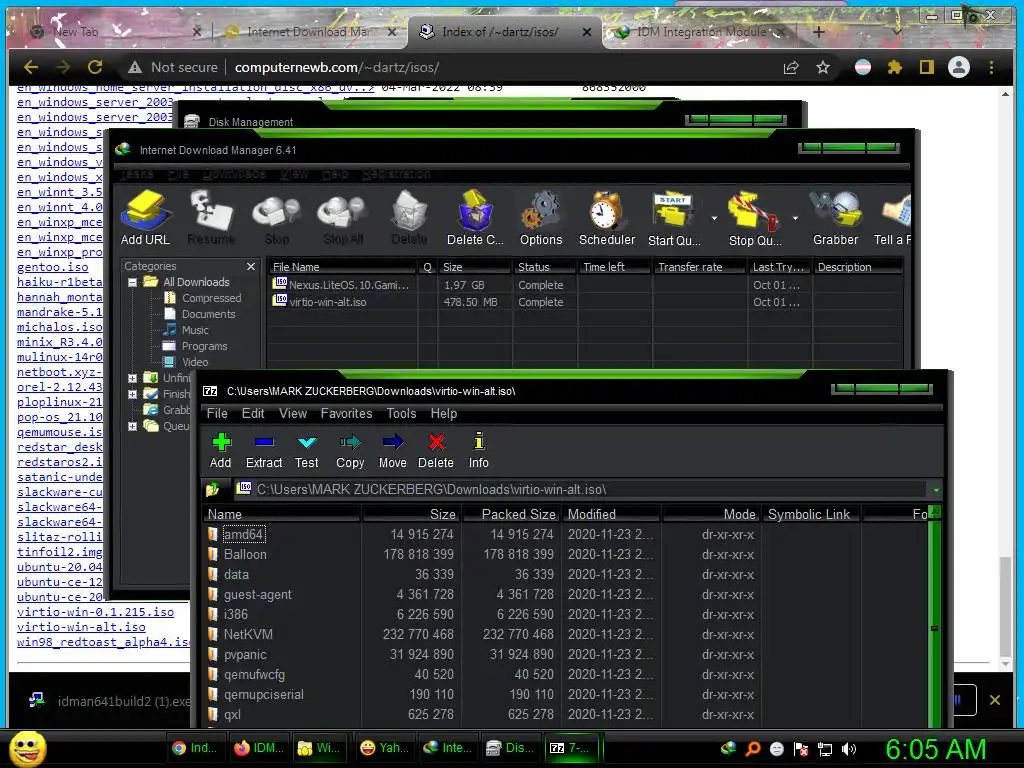This screenshot has width=1024, height=768.
Task: Click Move in 7-Zip toolbar
Action: pos(392,451)
